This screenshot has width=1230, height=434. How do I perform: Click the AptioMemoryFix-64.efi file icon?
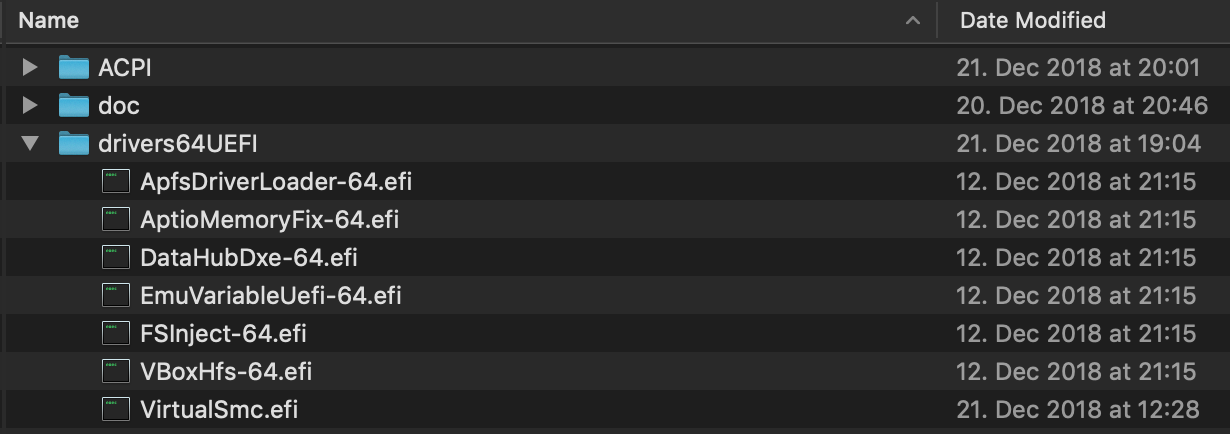pos(116,220)
